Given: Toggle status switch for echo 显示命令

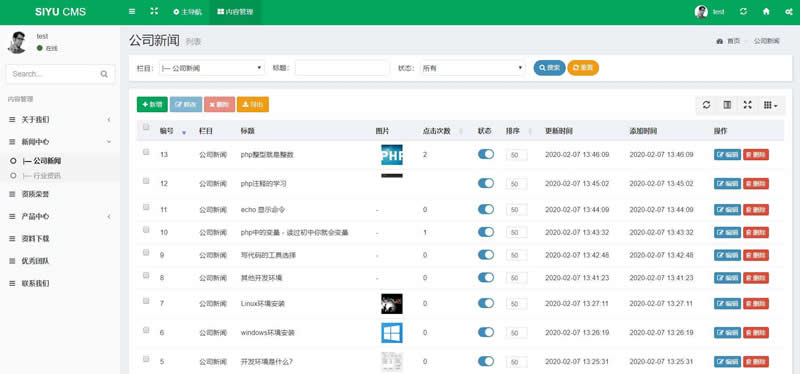Looking at the screenshot, I should click(486, 209).
